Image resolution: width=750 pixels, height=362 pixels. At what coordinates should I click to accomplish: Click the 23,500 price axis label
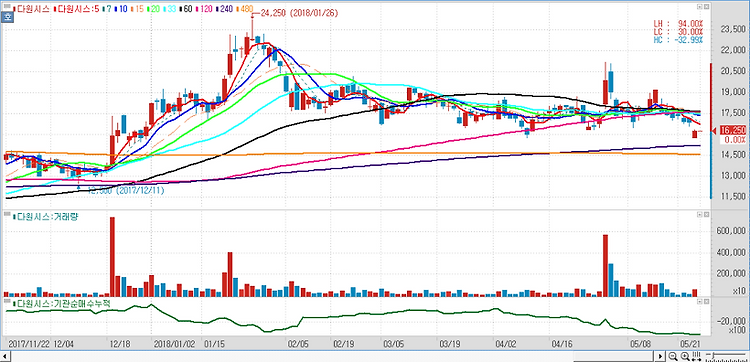[x=732, y=29]
